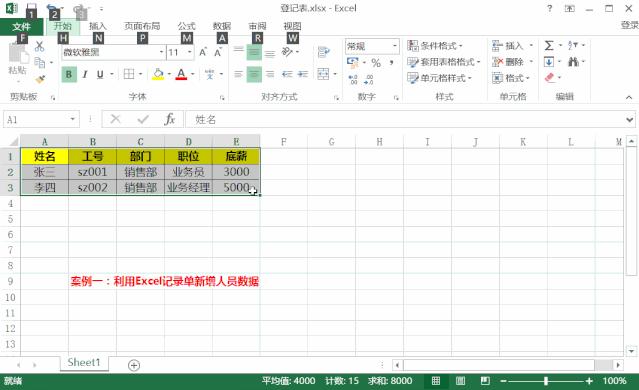The height and width of the screenshot is (390, 639).
Task: Click the zoom out minus button
Action: pos(503,381)
